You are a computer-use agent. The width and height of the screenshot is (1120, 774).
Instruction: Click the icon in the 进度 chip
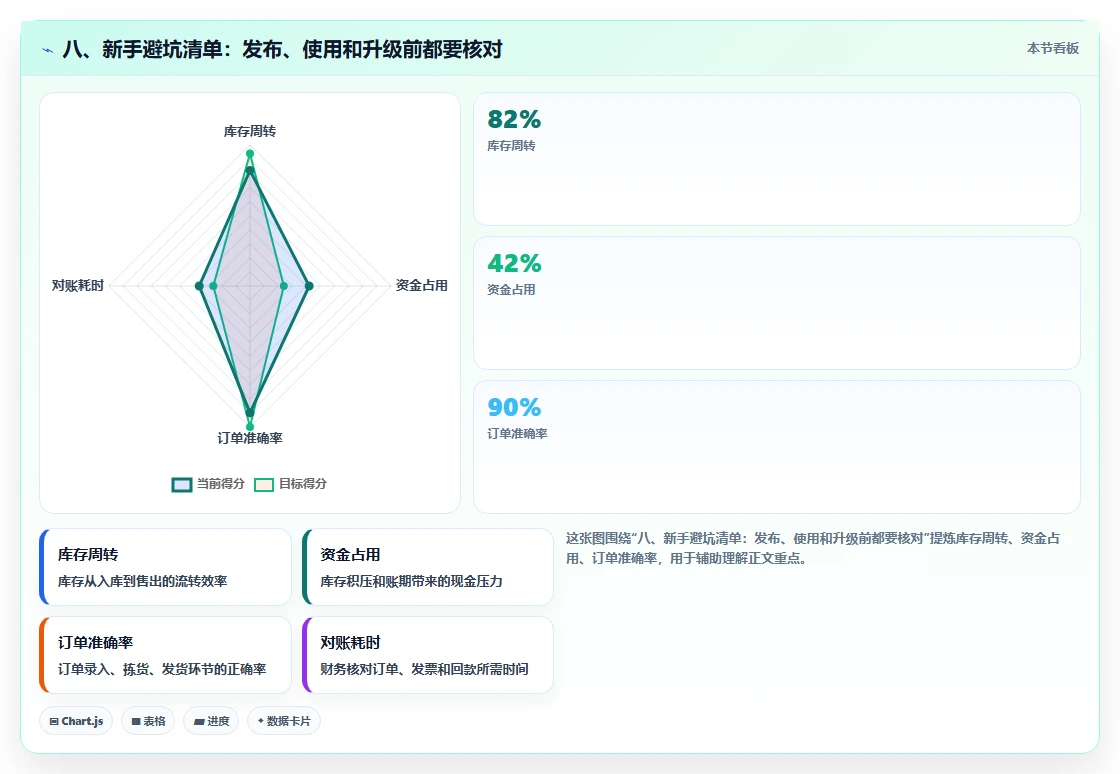point(199,722)
